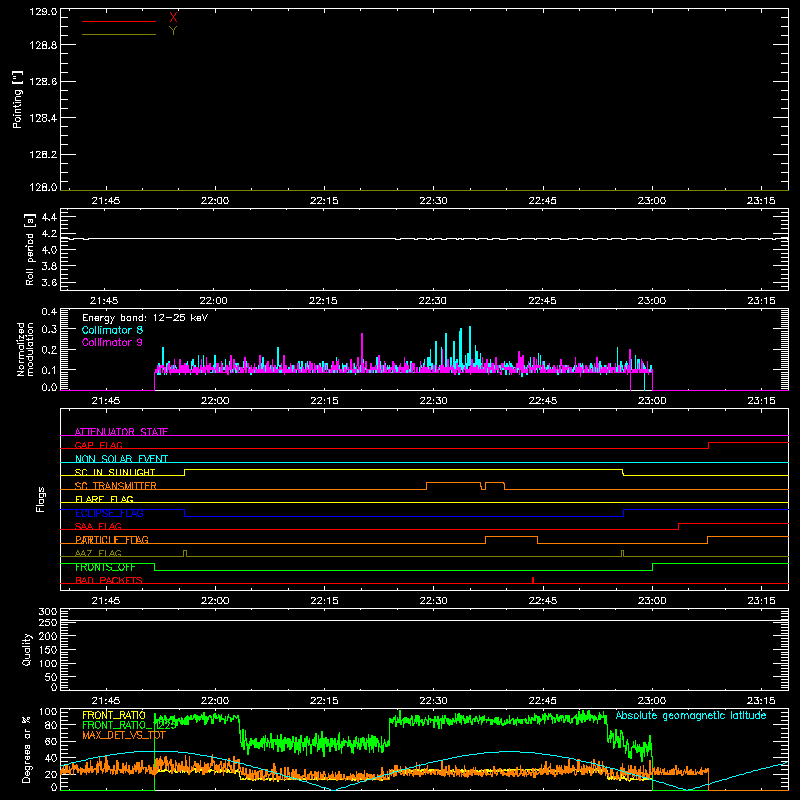
Task: Click the green "FRONTS_OFF" label
Action: click(105, 567)
